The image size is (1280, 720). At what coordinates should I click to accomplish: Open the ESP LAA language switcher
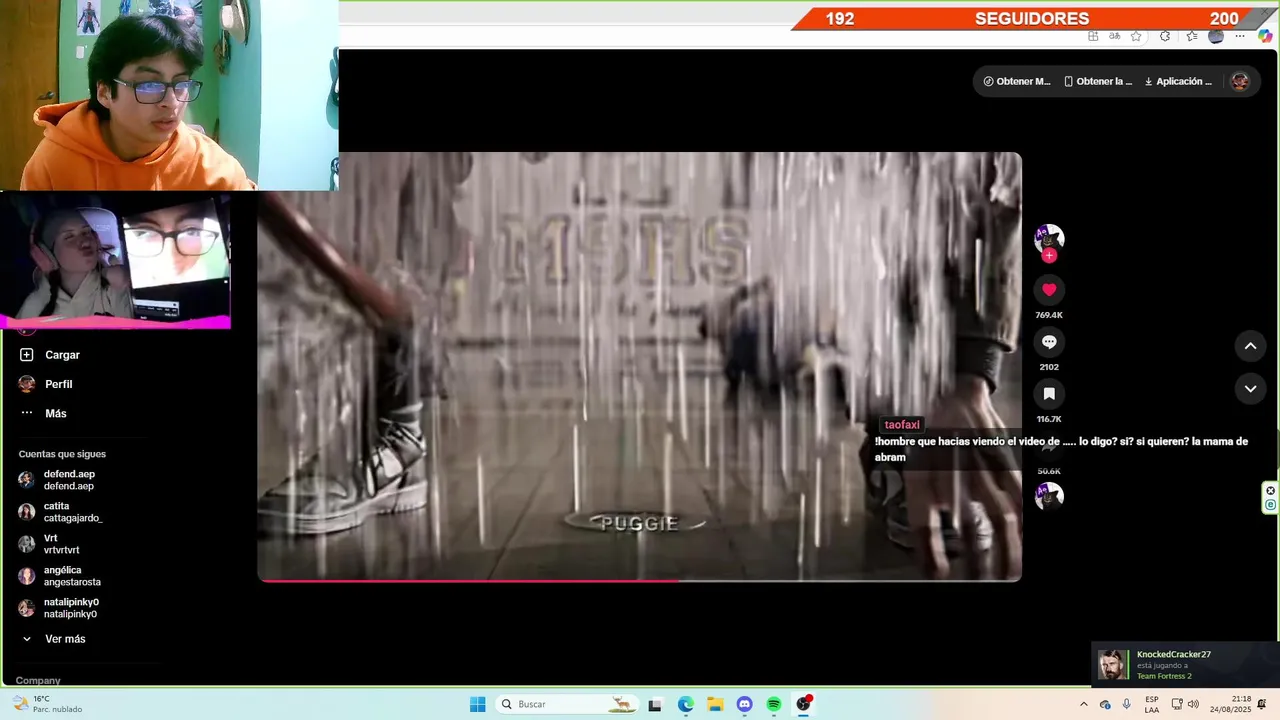1152,704
